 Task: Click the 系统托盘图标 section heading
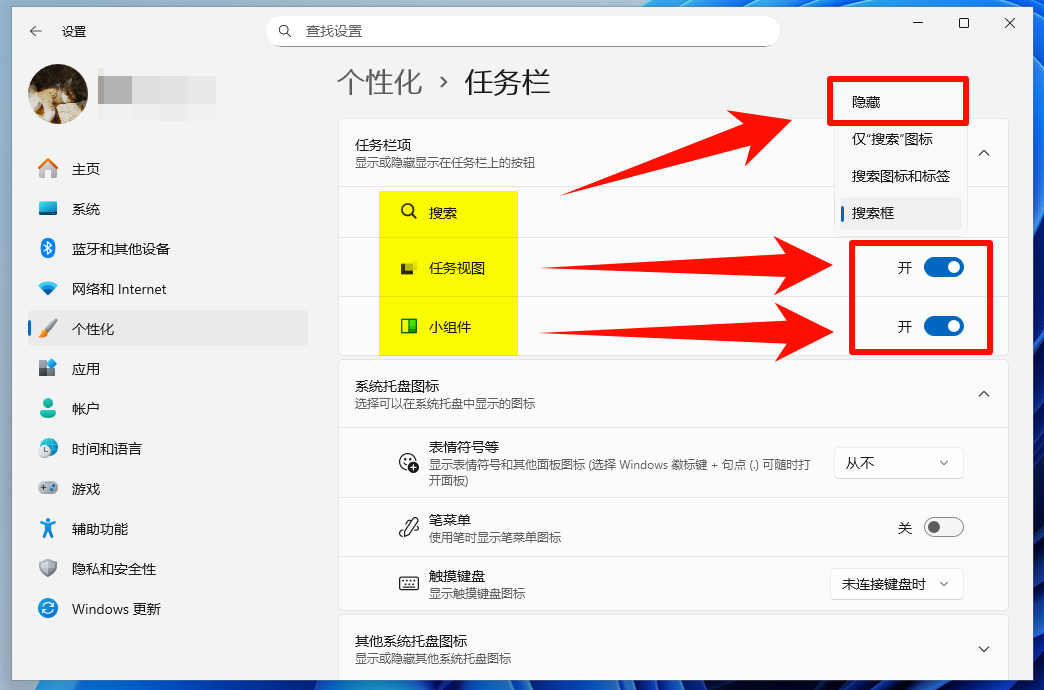pyautogui.click(x=397, y=386)
